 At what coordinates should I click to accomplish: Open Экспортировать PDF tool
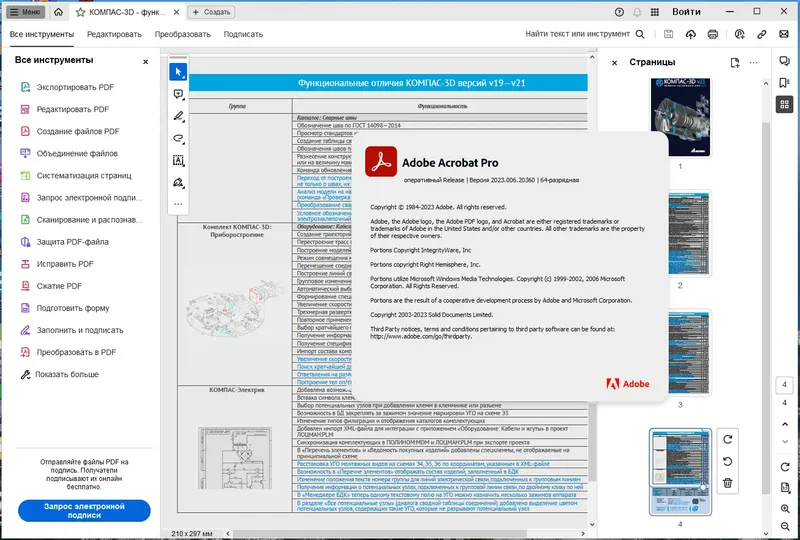coord(67,87)
